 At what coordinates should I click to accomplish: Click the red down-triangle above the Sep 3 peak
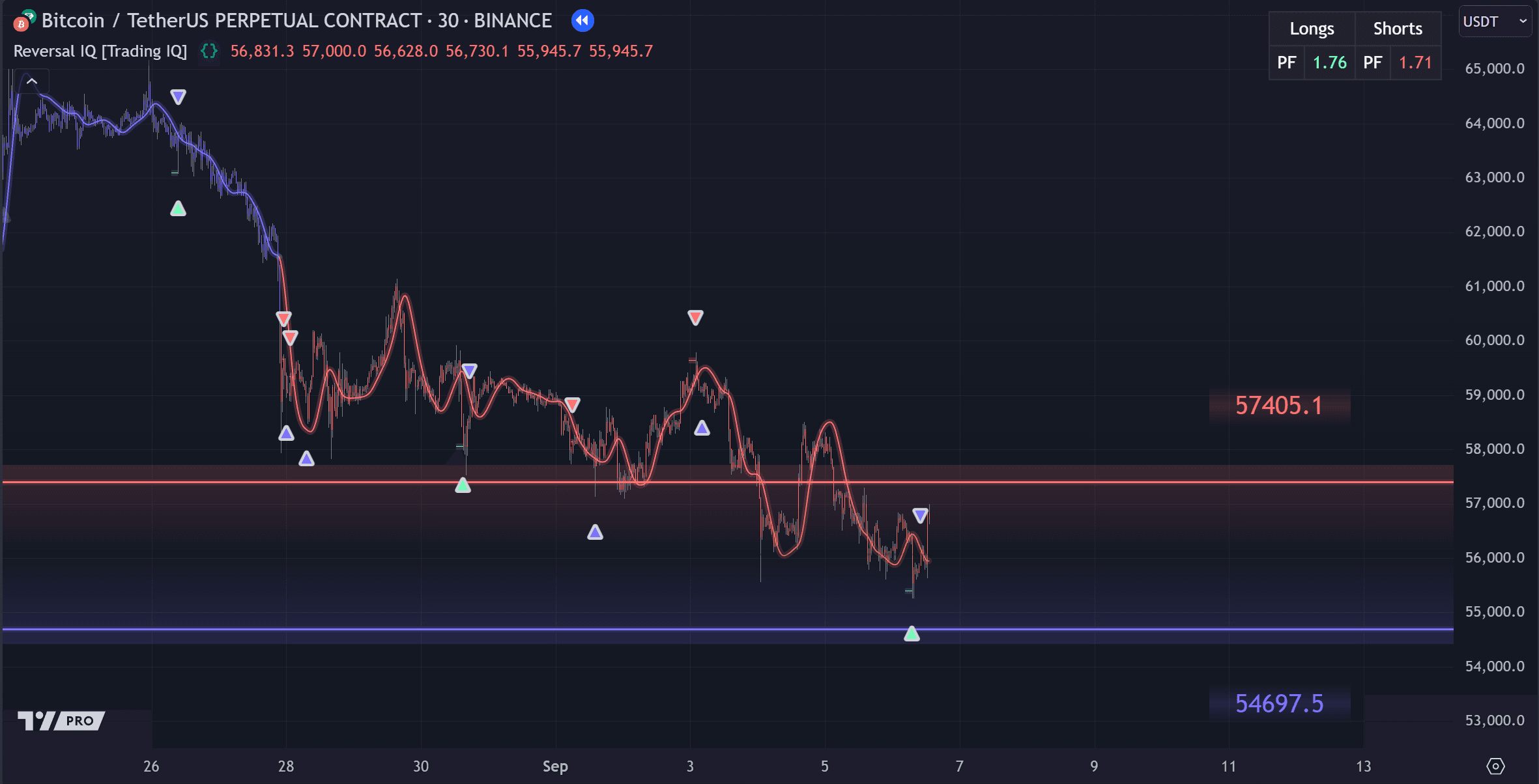[x=695, y=317]
